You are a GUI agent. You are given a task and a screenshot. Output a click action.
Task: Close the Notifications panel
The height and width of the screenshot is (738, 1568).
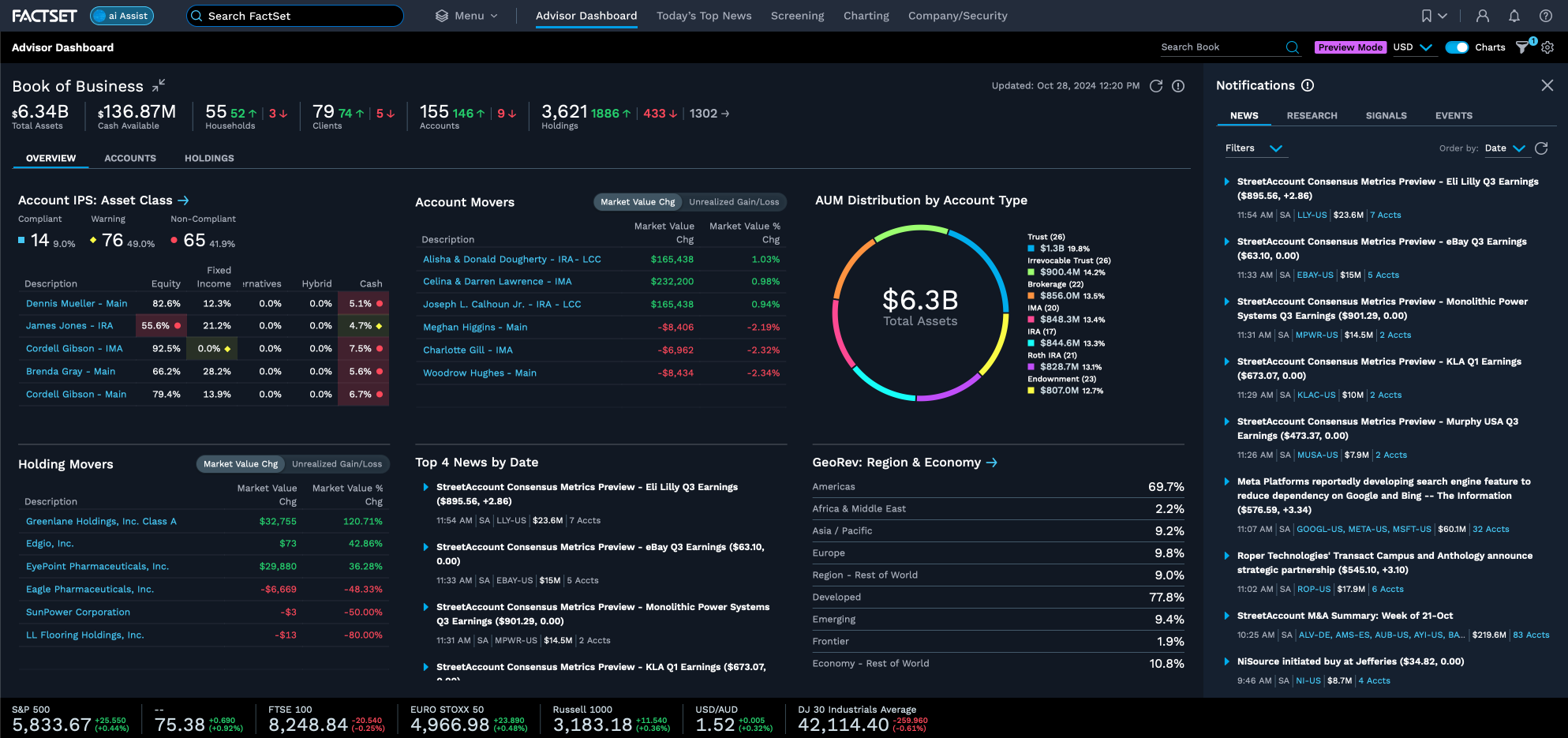point(1547,85)
